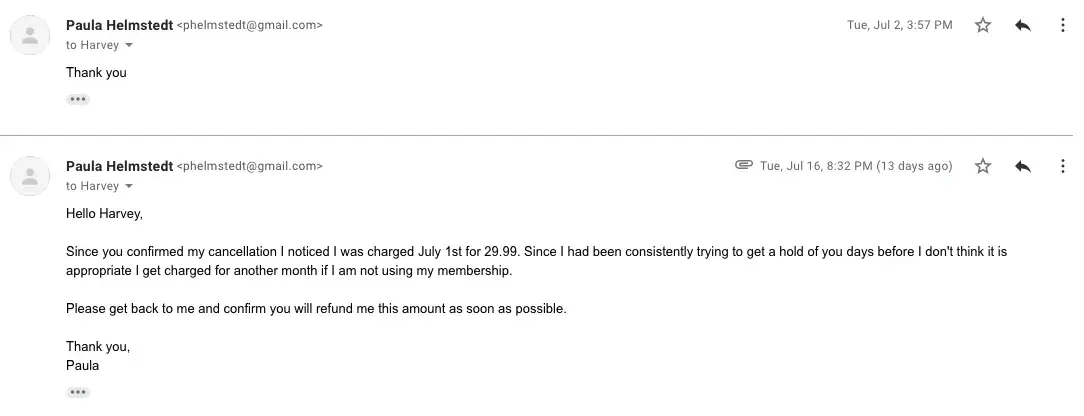This screenshot has width=1084, height=416.
Task: Star the July 16 refund request message
Action: point(983,166)
